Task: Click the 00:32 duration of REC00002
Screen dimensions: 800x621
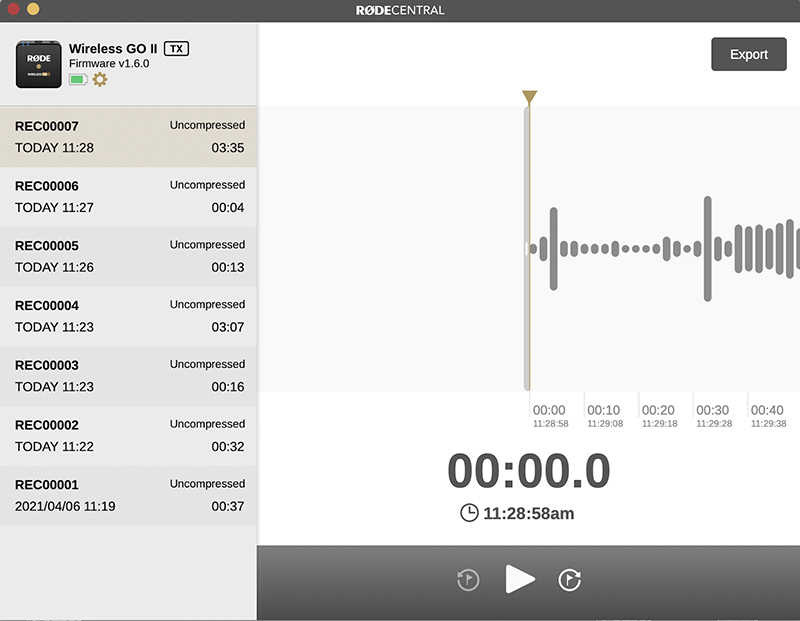Action: [x=228, y=446]
